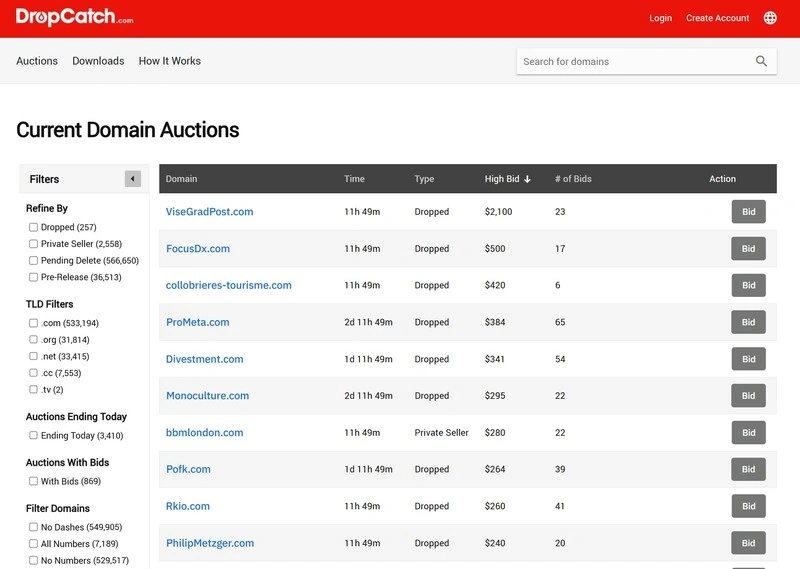The height and width of the screenshot is (569, 800).
Task: Click the $2,100 high bid value
Action: coord(498,212)
